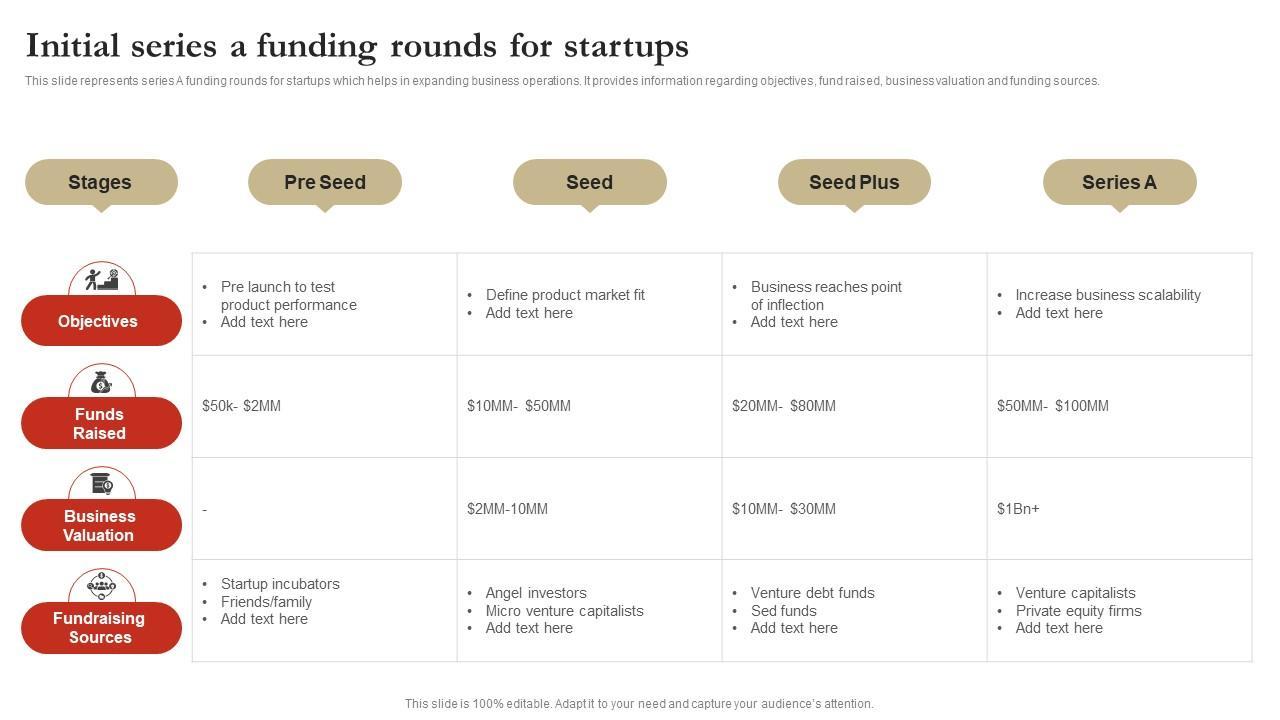Select the red Objectives row label

pyautogui.click(x=101, y=321)
